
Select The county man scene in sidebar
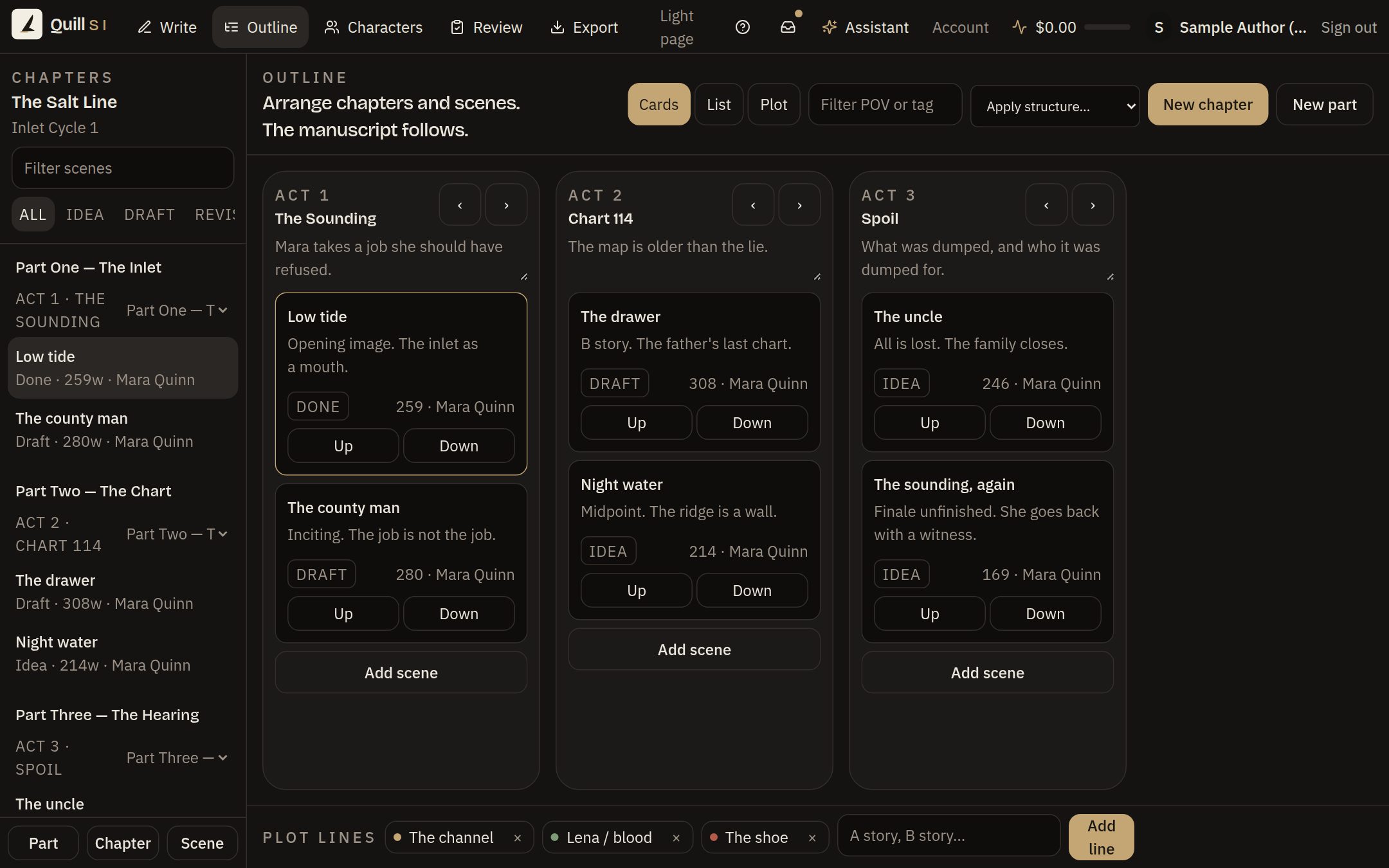(x=123, y=429)
